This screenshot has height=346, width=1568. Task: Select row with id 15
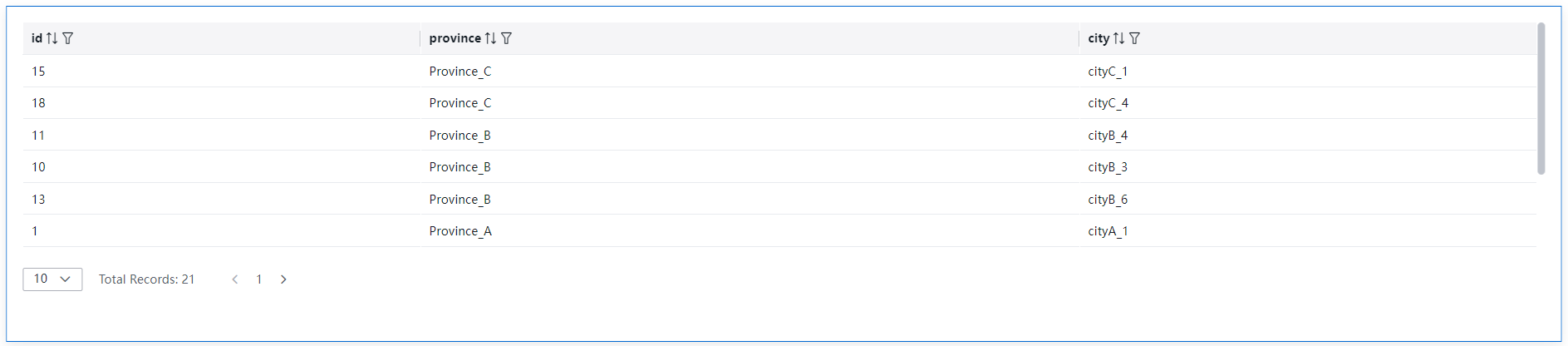pyautogui.click(x=779, y=72)
